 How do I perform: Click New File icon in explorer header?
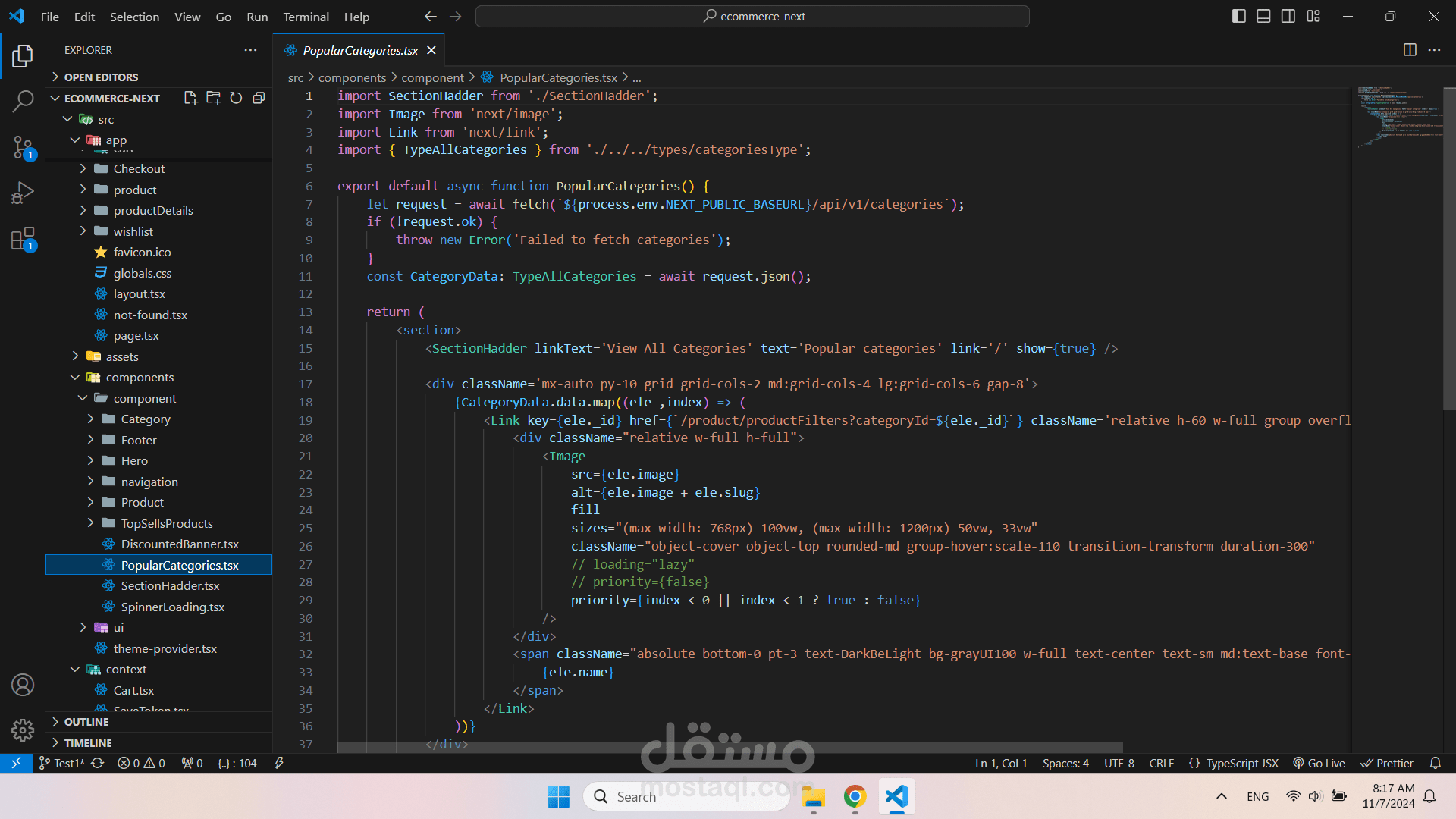[x=190, y=98]
